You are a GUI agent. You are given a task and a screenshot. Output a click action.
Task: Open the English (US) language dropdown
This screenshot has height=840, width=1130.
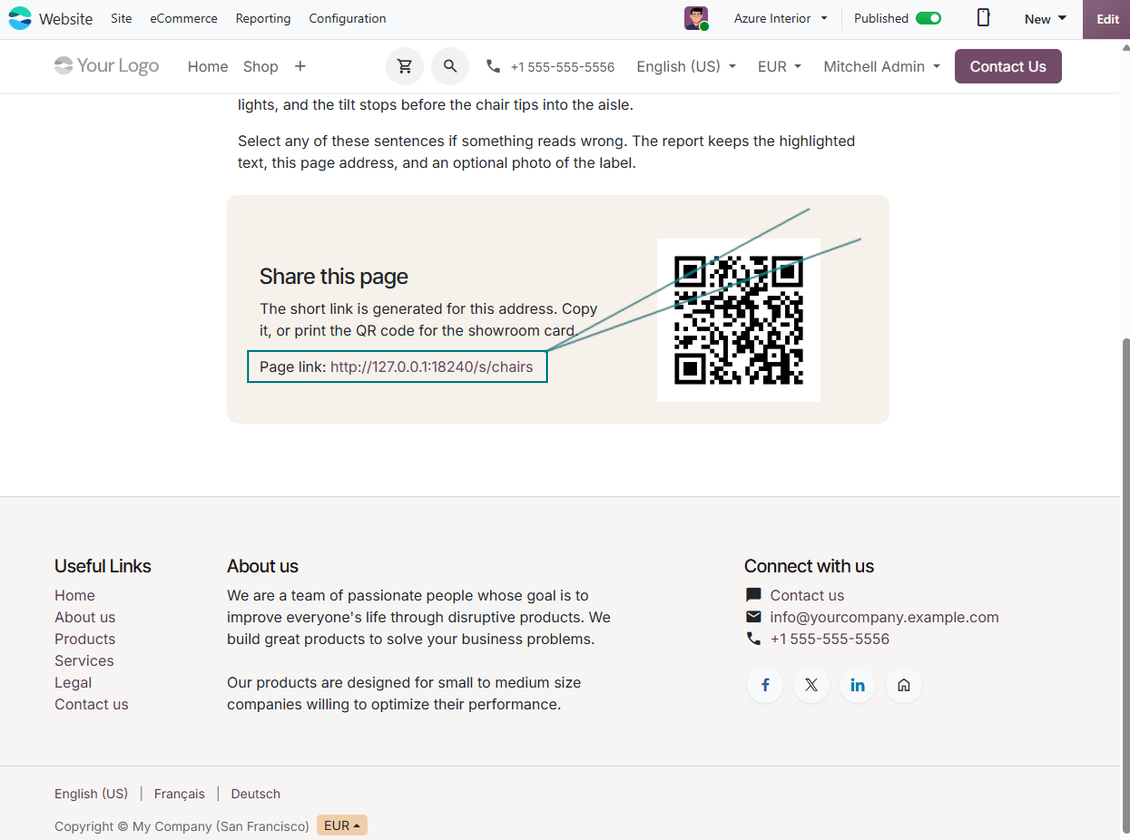coord(686,66)
